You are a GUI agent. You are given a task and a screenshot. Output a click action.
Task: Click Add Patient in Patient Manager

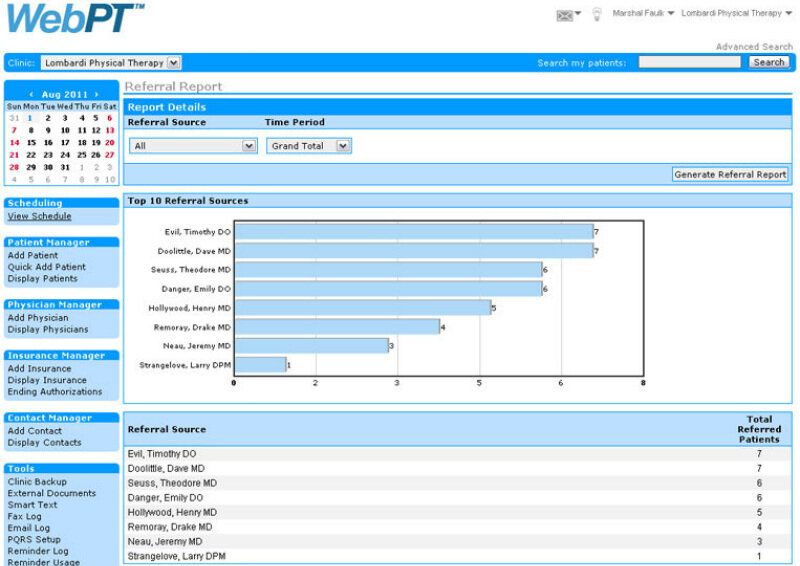[x=33, y=255]
